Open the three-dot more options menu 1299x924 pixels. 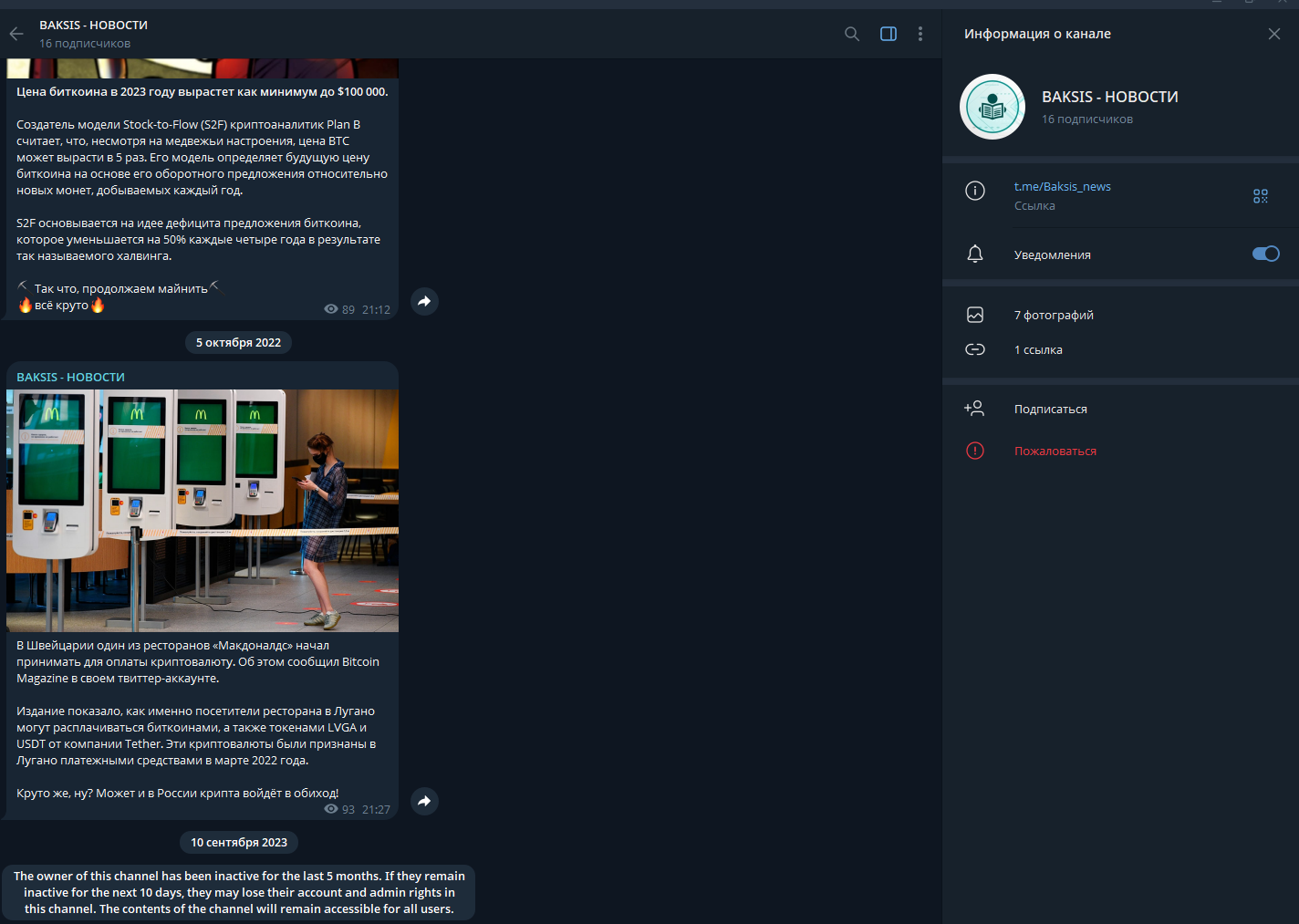click(920, 34)
